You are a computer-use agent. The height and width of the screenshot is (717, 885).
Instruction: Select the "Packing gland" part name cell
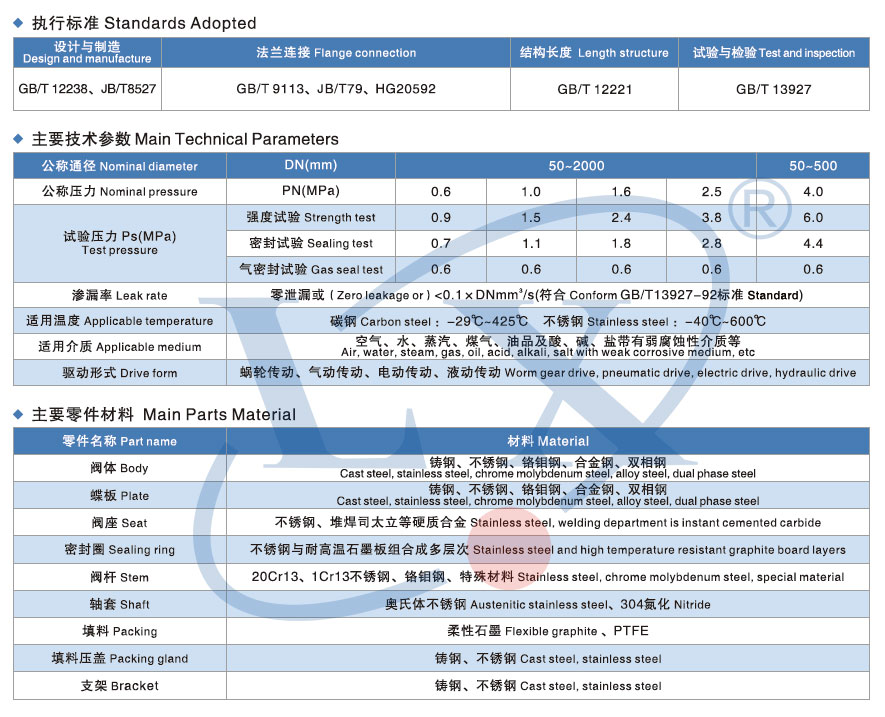click(120, 658)
